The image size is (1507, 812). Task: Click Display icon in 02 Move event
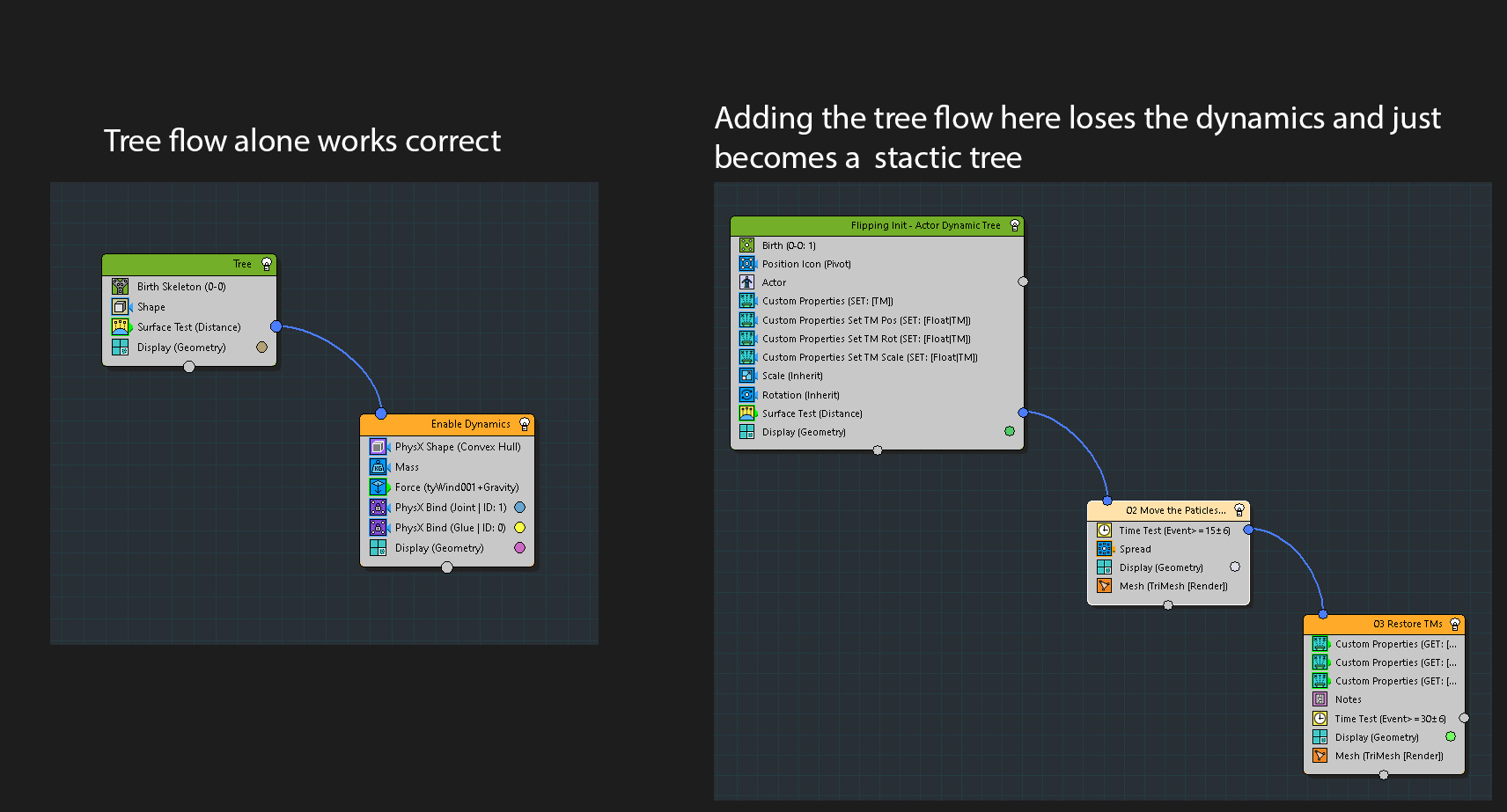point(1104,567)
